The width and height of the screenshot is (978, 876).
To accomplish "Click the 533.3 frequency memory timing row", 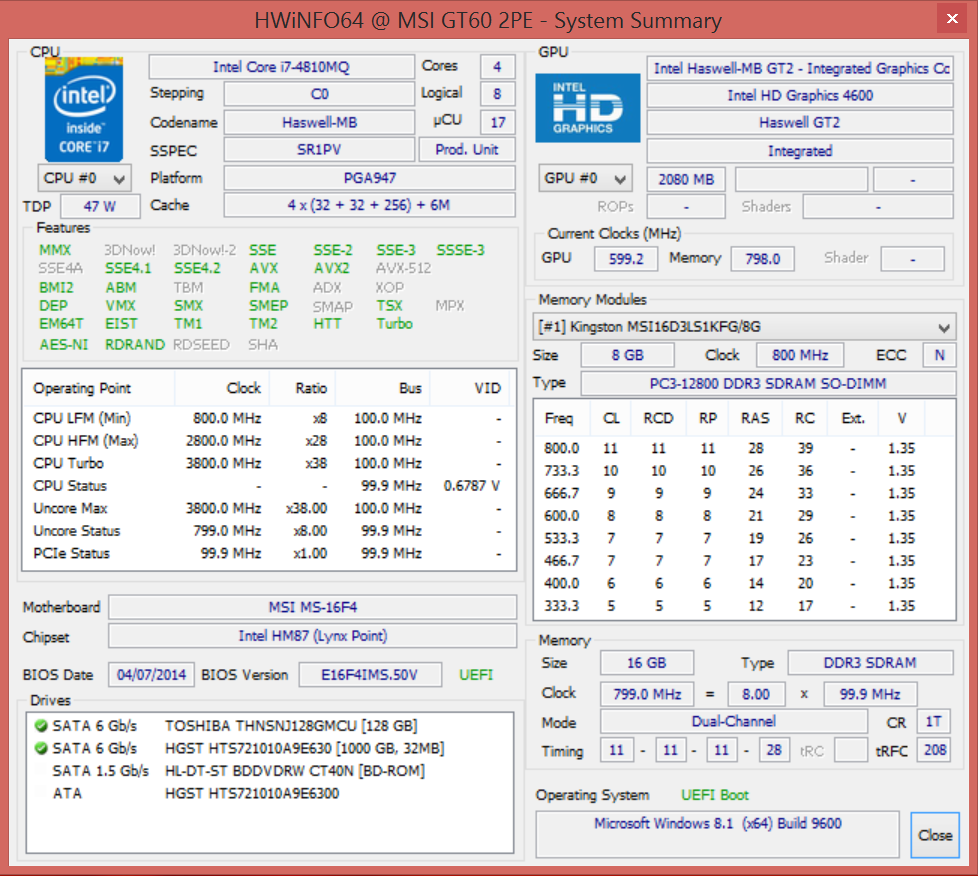I will 744,538.
